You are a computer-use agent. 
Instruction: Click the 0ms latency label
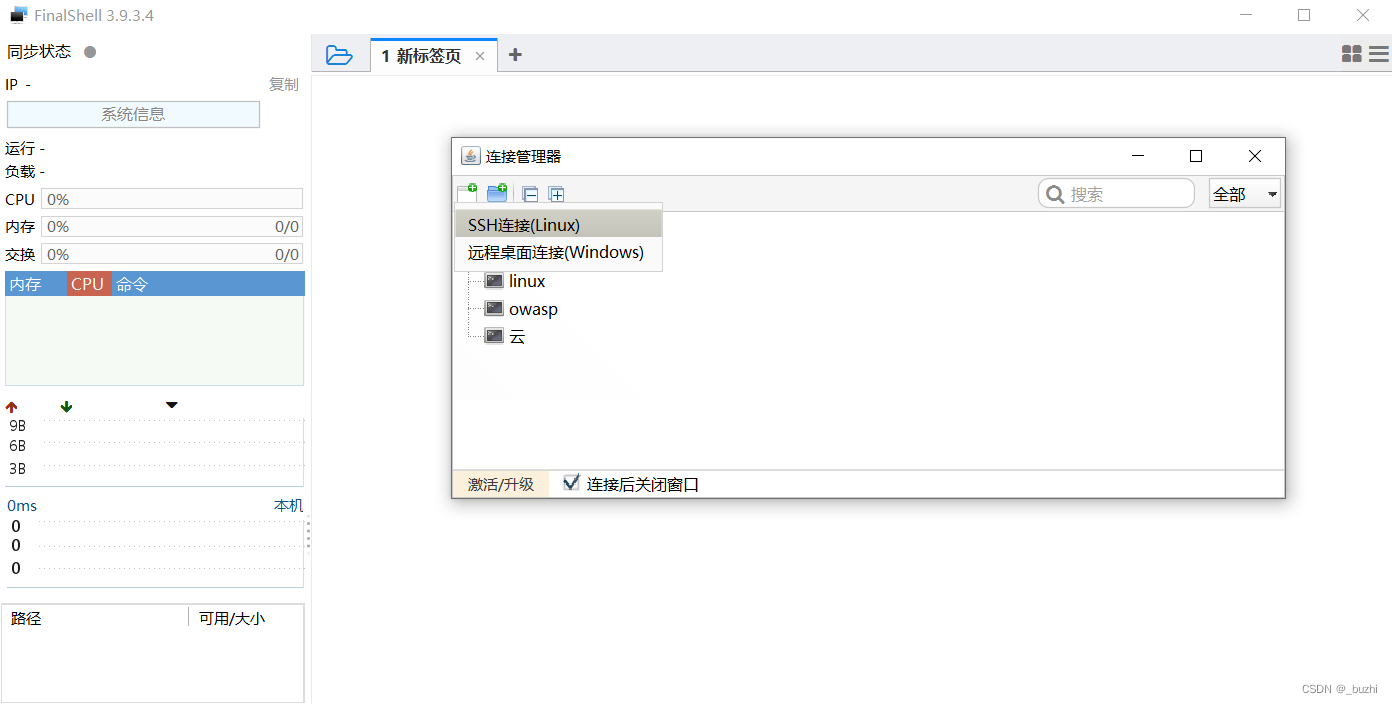[x=22, y=506]
